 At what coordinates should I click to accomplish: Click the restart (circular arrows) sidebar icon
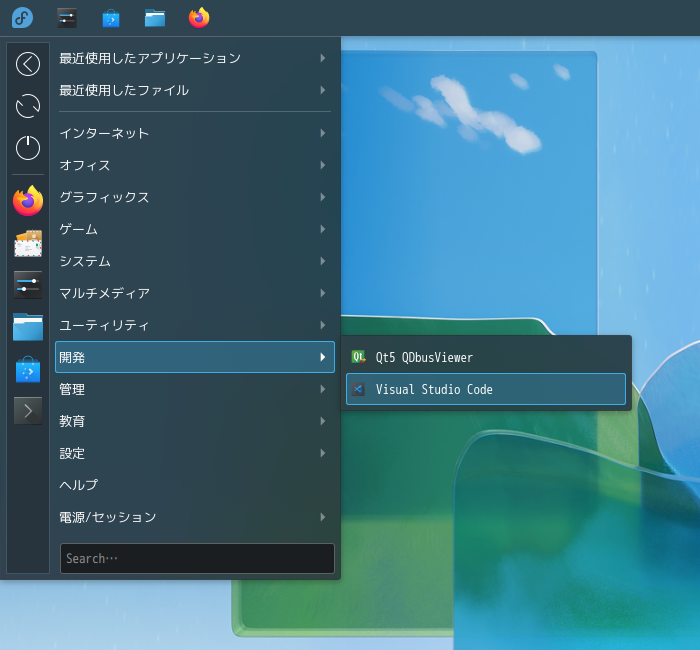(28, 106)
